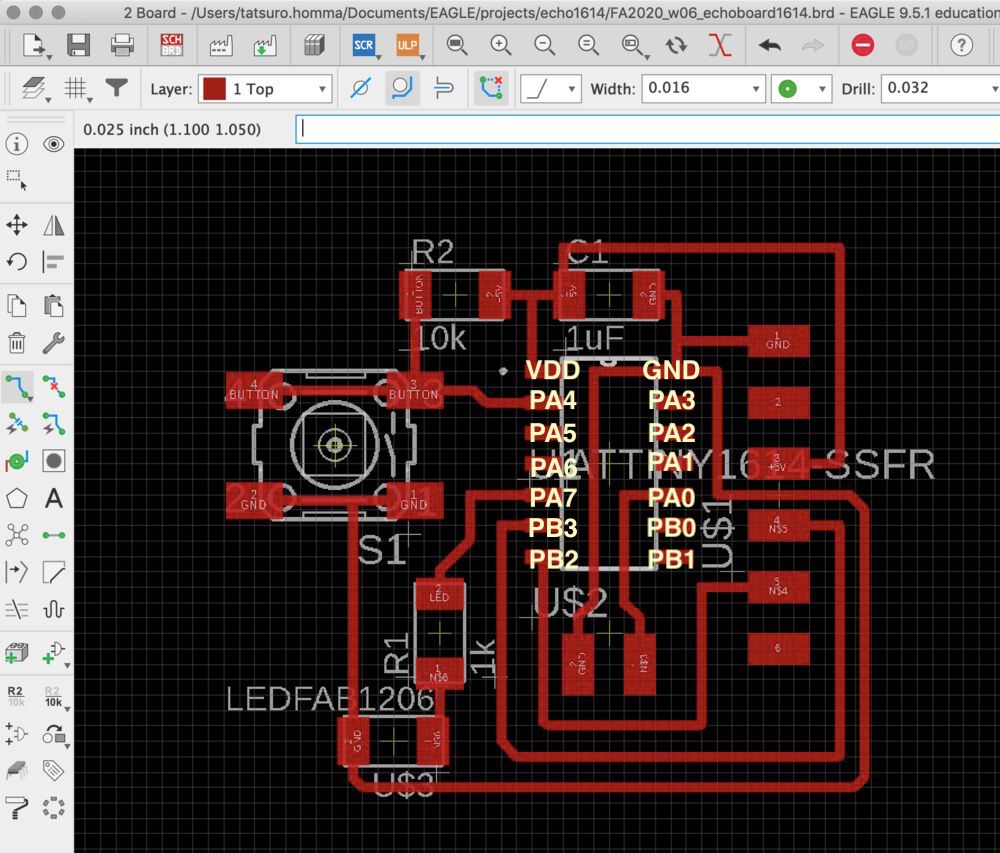Select the Mirror tool
Screen dimensions: 1000x853
pos(54,225)
